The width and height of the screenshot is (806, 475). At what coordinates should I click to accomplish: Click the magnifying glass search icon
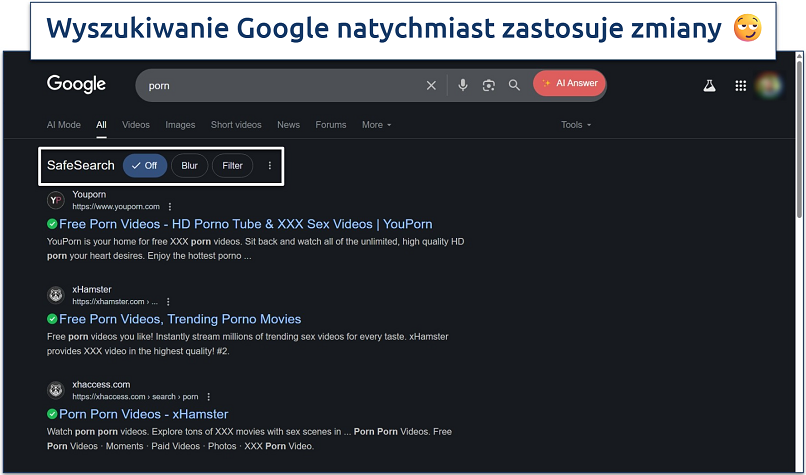[x=514, y=86]
